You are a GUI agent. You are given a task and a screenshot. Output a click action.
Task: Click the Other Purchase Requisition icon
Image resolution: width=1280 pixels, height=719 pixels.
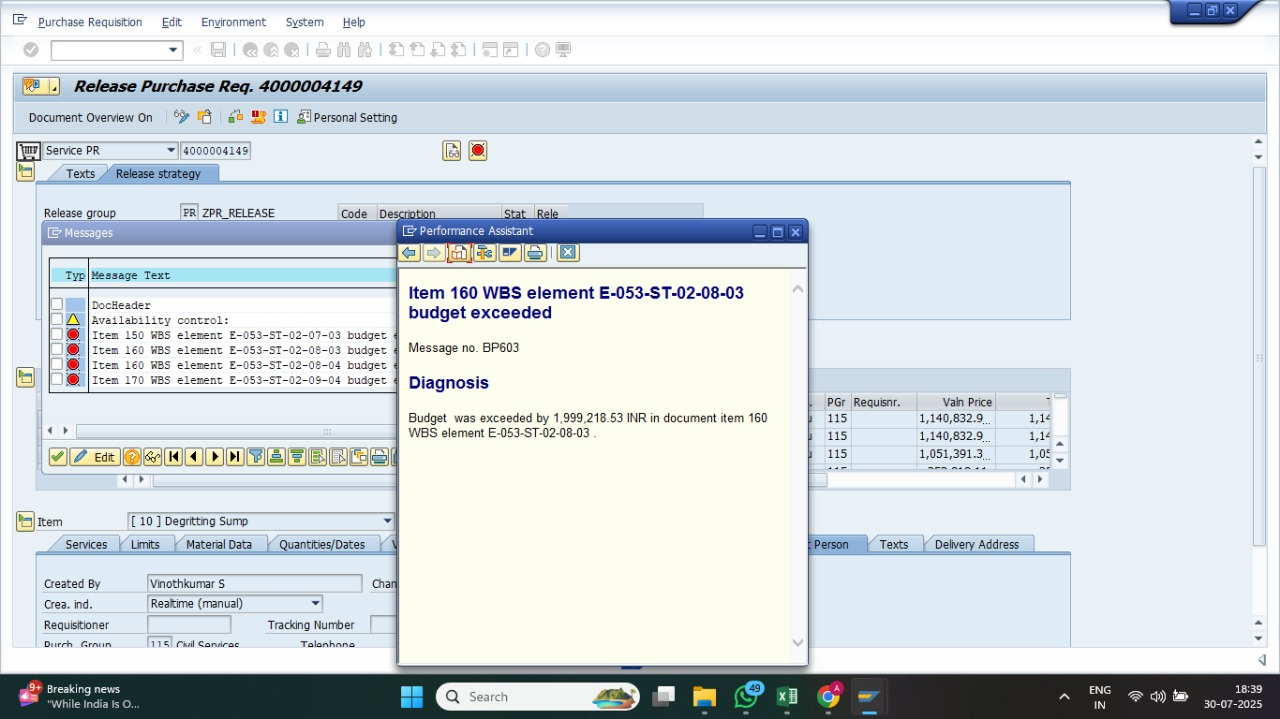point(205,117)
